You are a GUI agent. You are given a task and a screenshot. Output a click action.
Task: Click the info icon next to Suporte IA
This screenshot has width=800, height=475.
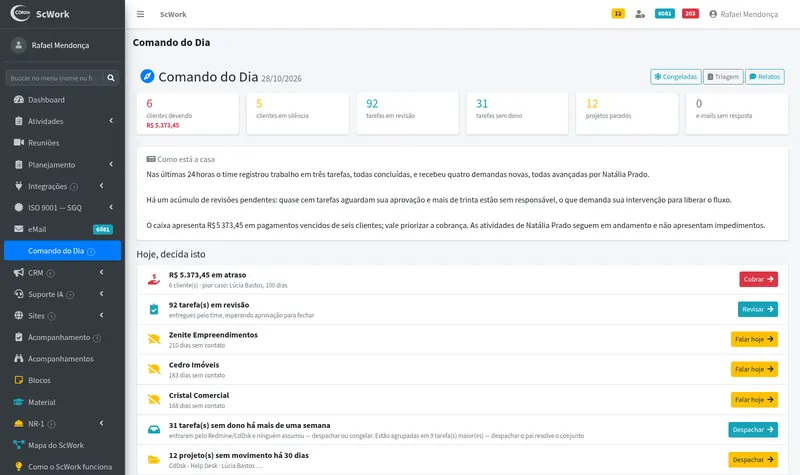click(70, 295)
